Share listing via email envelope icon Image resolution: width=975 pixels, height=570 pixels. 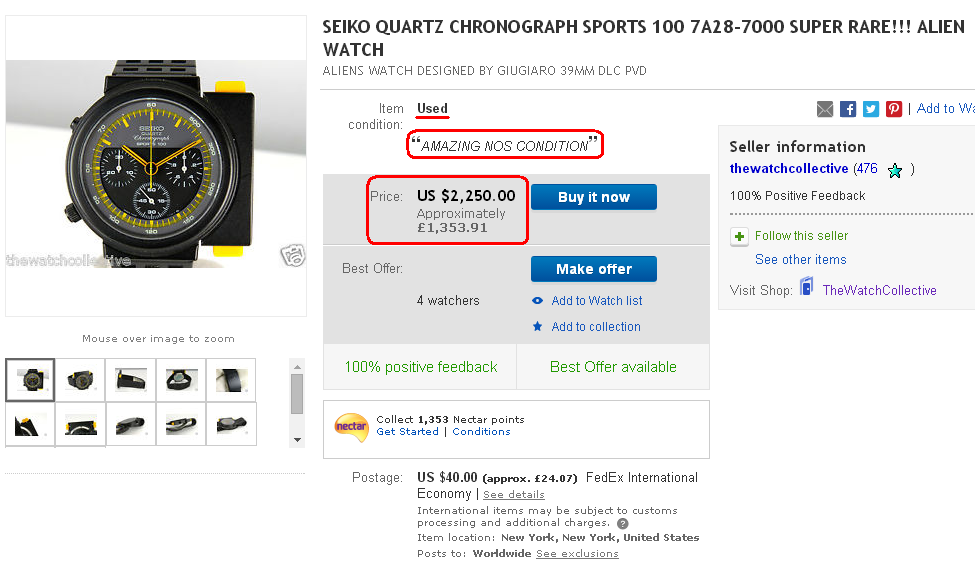[x=825, y=109]
